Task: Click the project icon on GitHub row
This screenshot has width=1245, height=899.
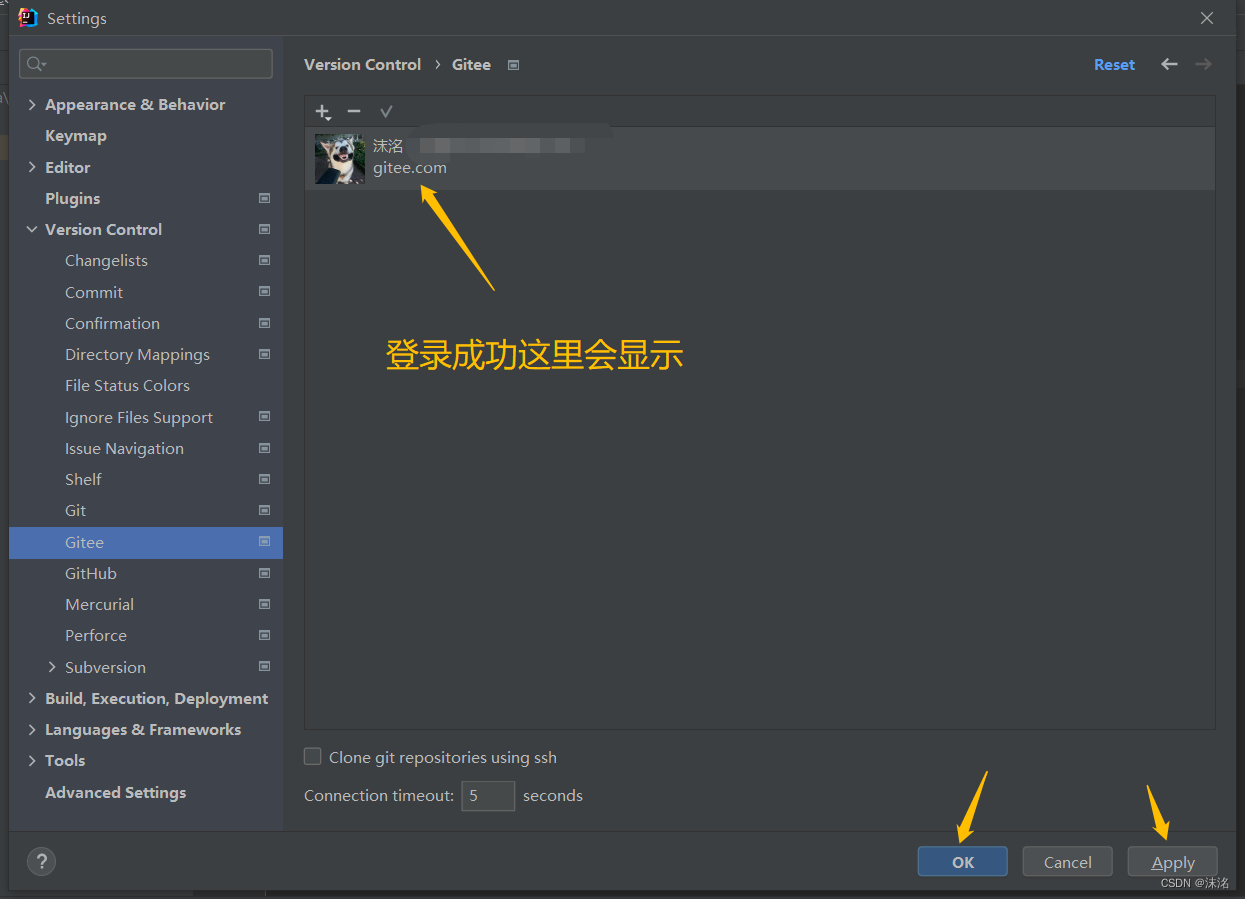Action: click(264, 573)
